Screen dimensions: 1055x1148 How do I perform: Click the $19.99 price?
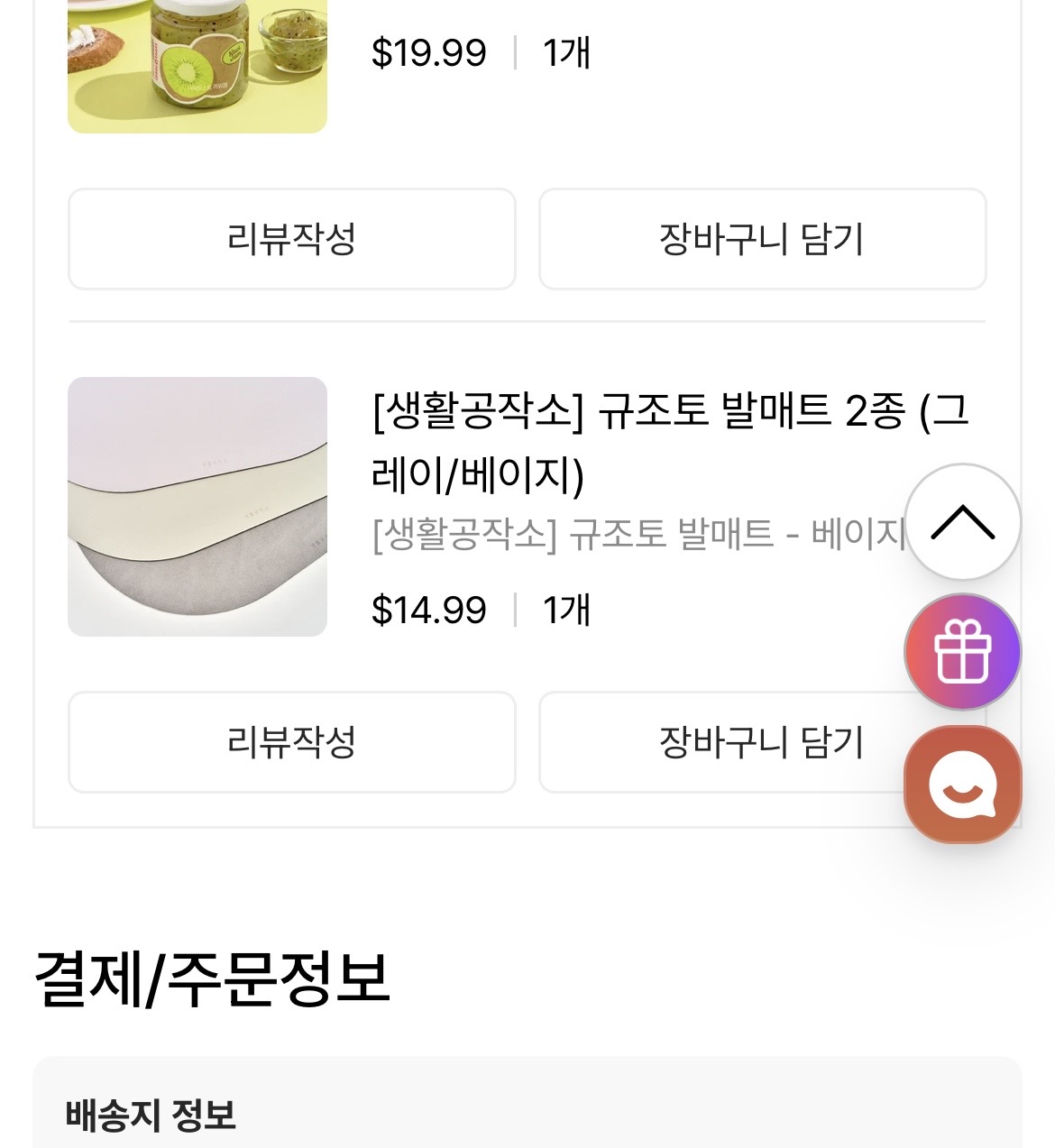click(429, 53)
